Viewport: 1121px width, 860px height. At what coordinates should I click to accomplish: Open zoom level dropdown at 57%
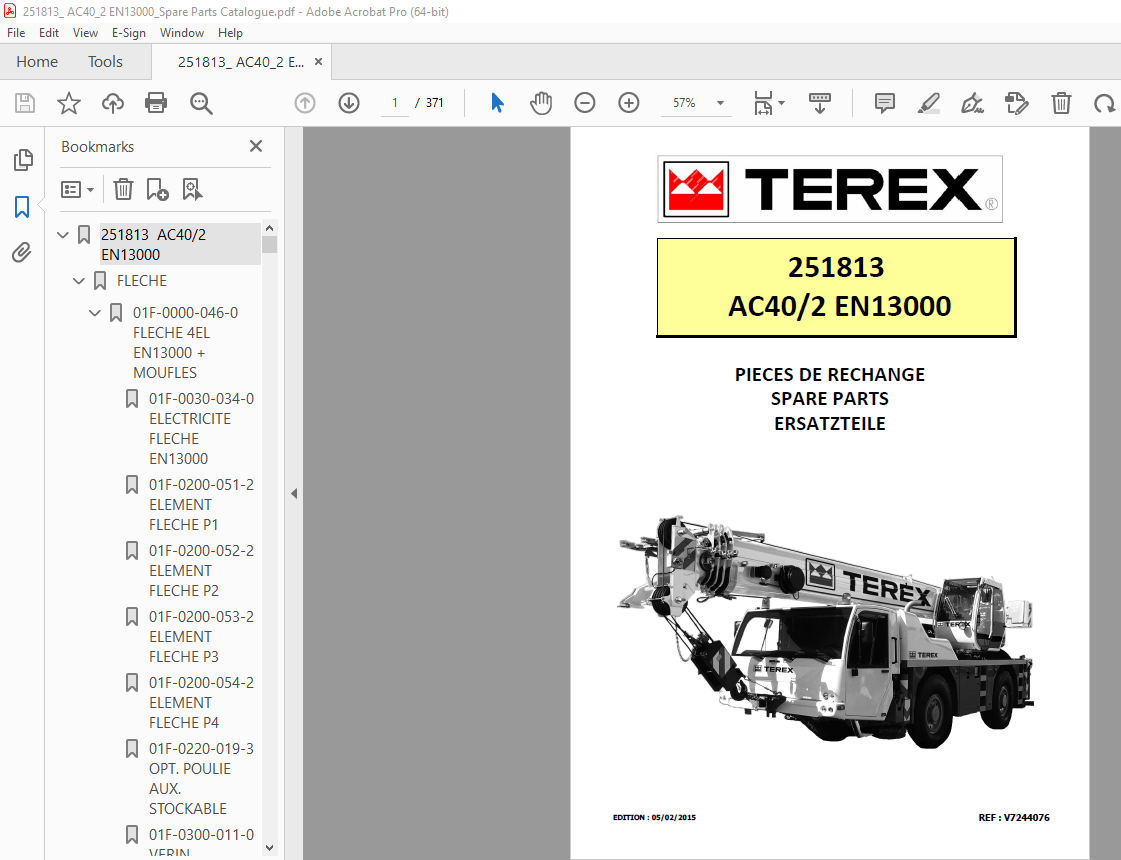coord(720,103)
